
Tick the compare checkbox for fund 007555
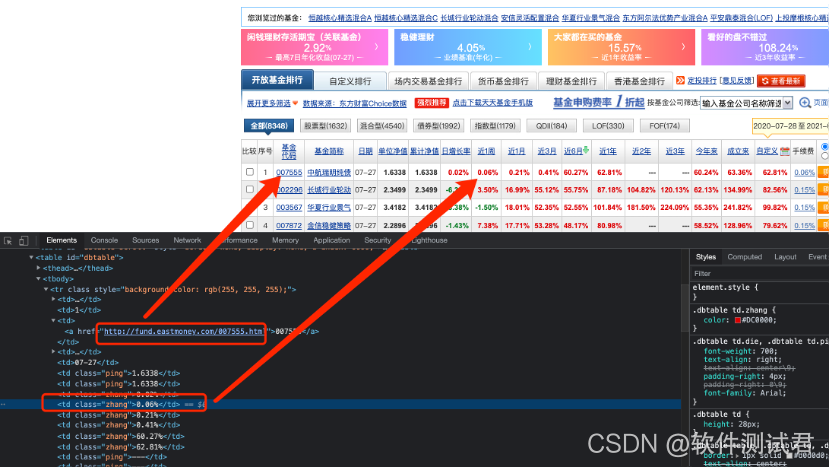click(x=250, y=172)
